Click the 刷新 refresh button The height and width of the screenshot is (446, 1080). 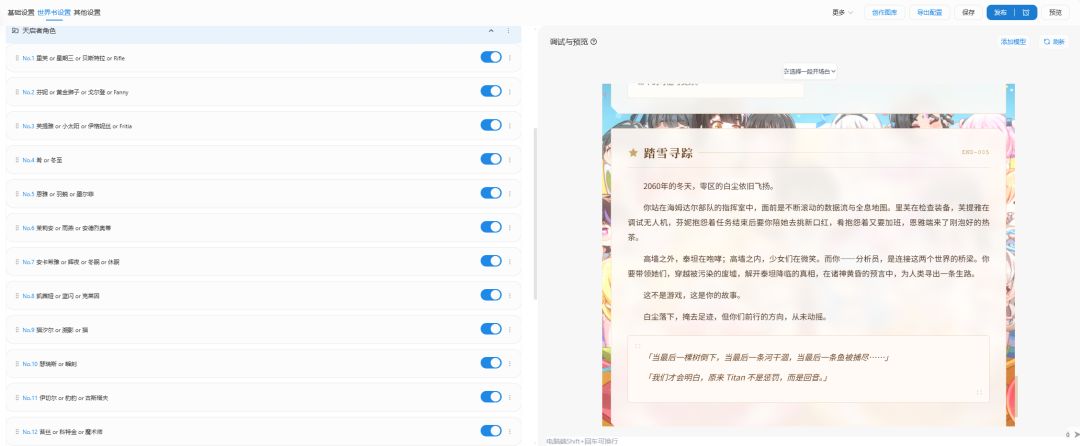1054,42
